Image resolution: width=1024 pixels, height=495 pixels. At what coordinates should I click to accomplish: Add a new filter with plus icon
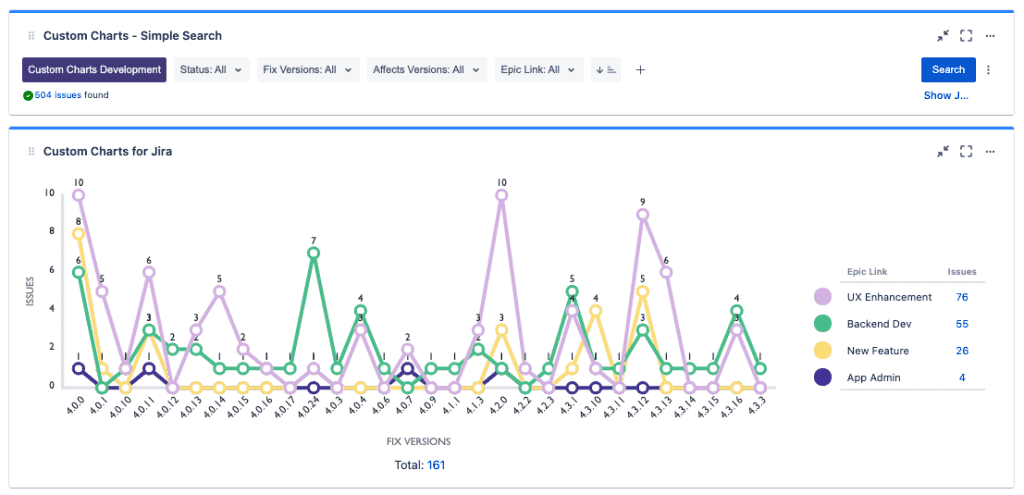(x=641, y=70)
